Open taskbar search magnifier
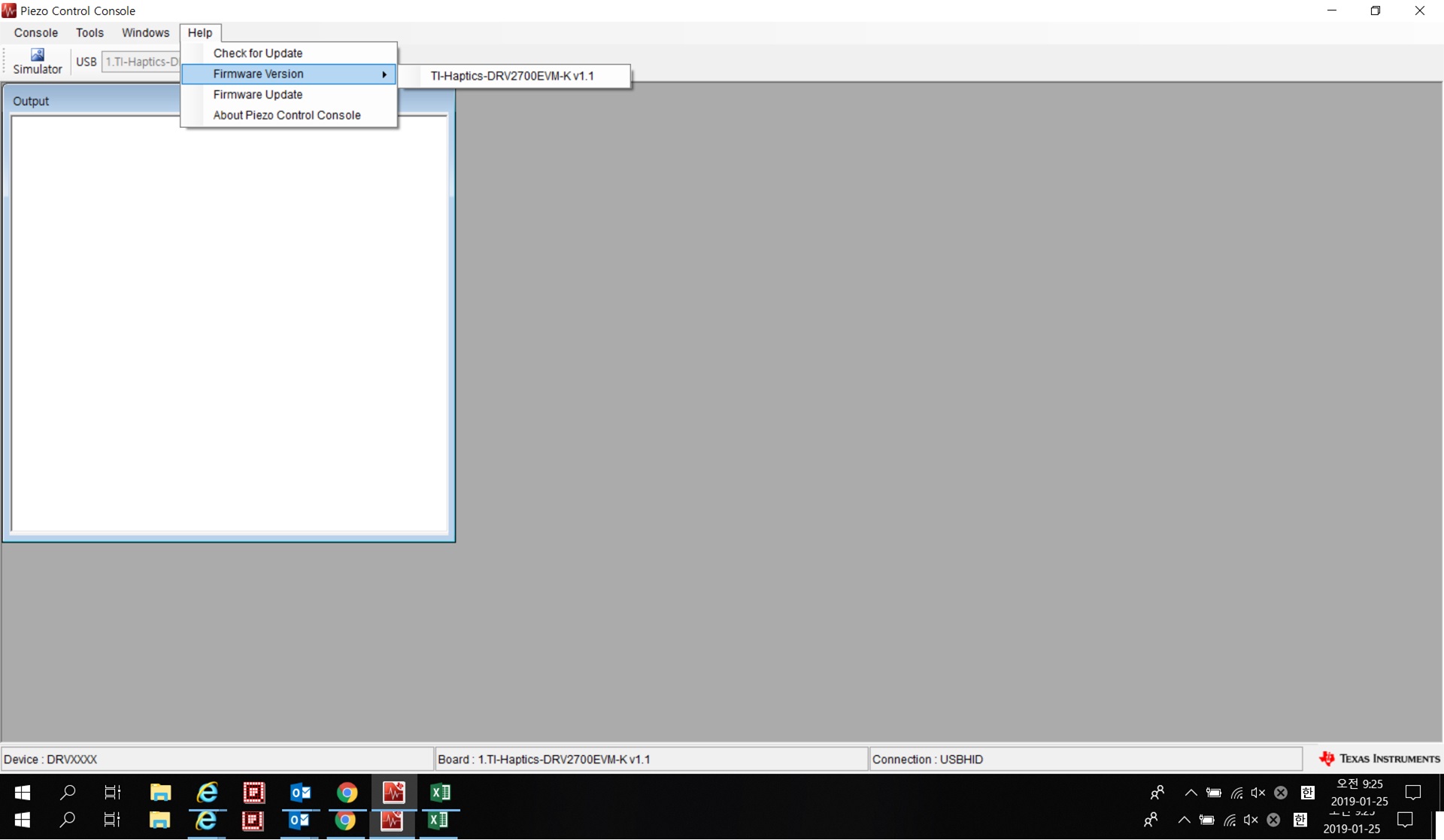Viewport: 1444px width, 840px height. [x=68, y=792]
